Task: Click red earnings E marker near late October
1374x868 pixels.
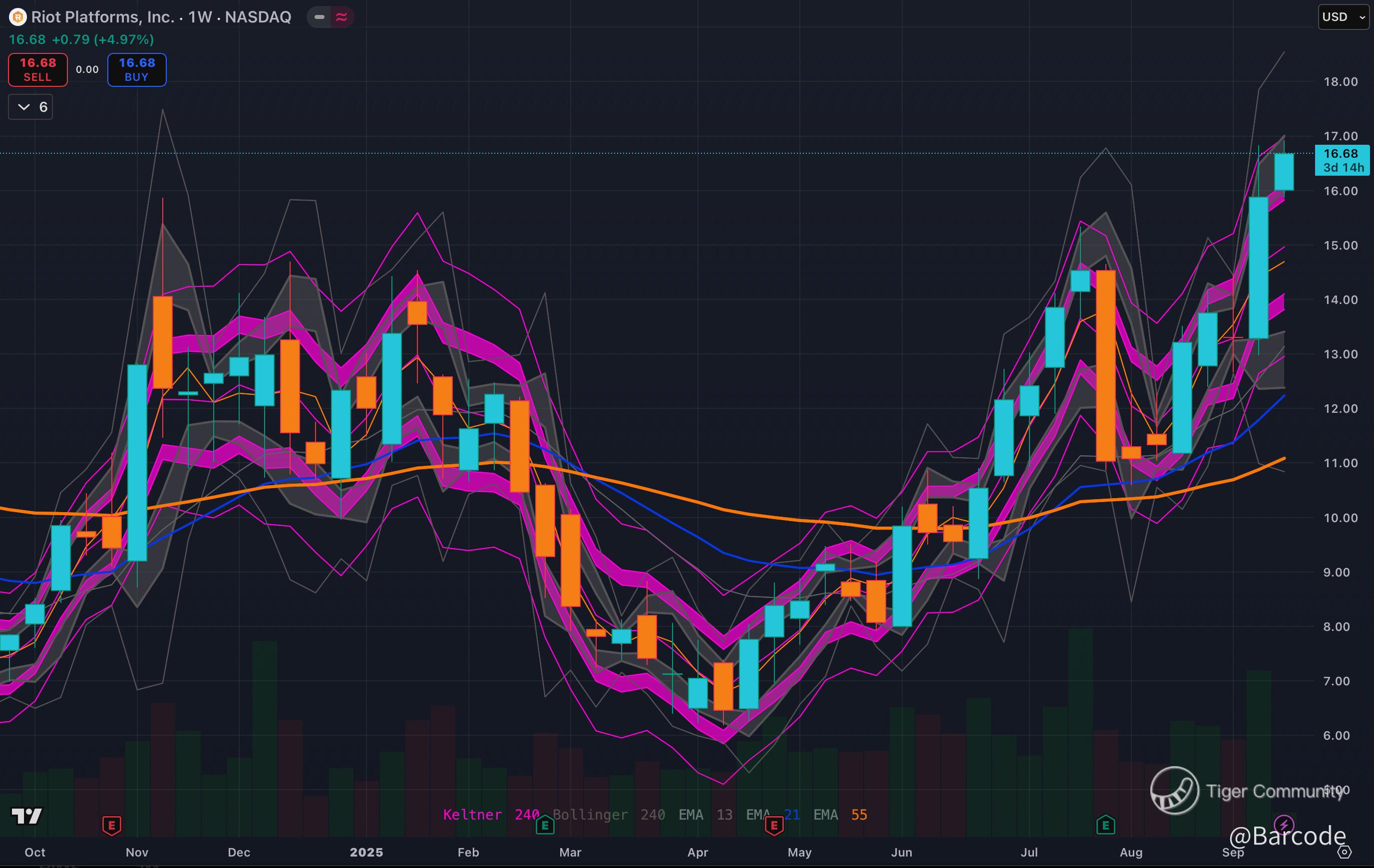Action: (111, 825)
